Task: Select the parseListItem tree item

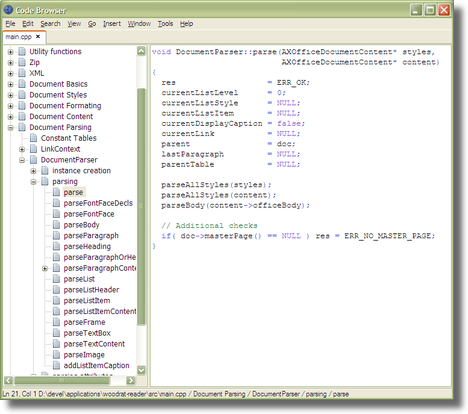Action: (87, 301)
